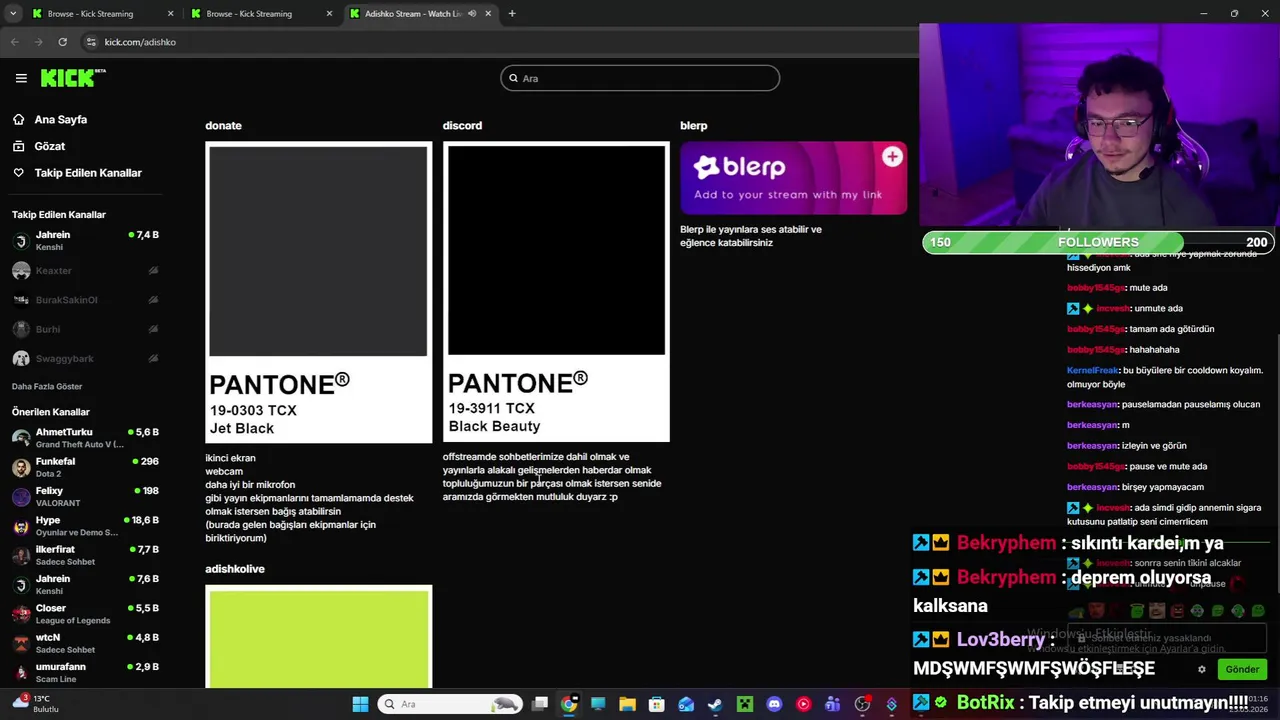Go back with the browser back arrow
Viewport: 1280px width, 720px height.
[14, 42]
